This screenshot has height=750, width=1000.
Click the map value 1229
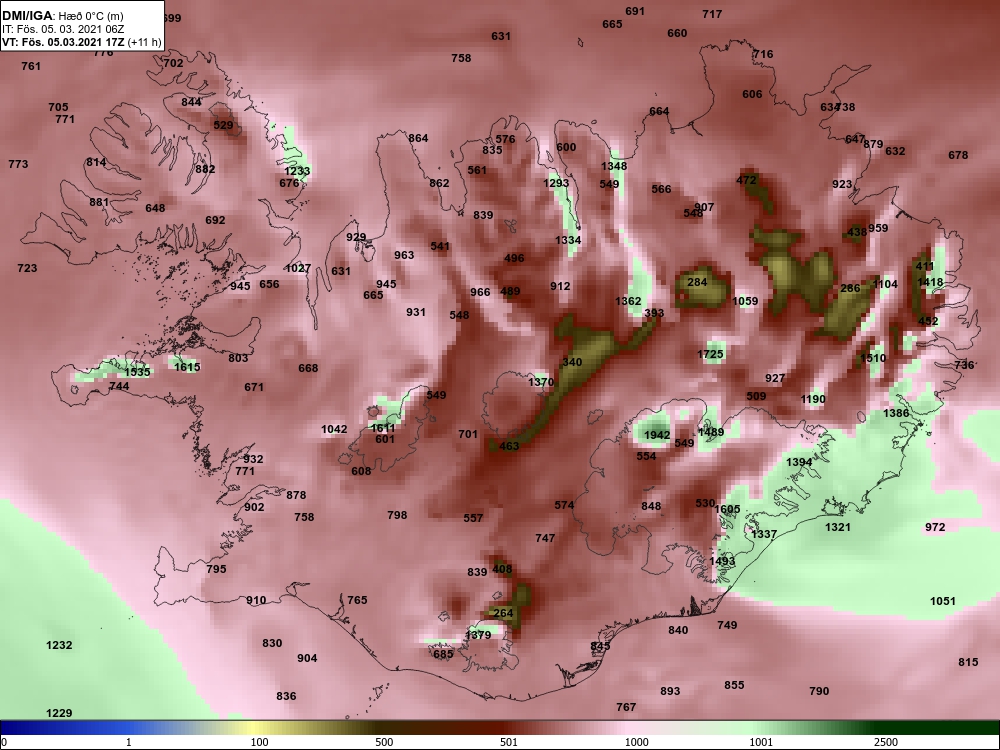59,713
